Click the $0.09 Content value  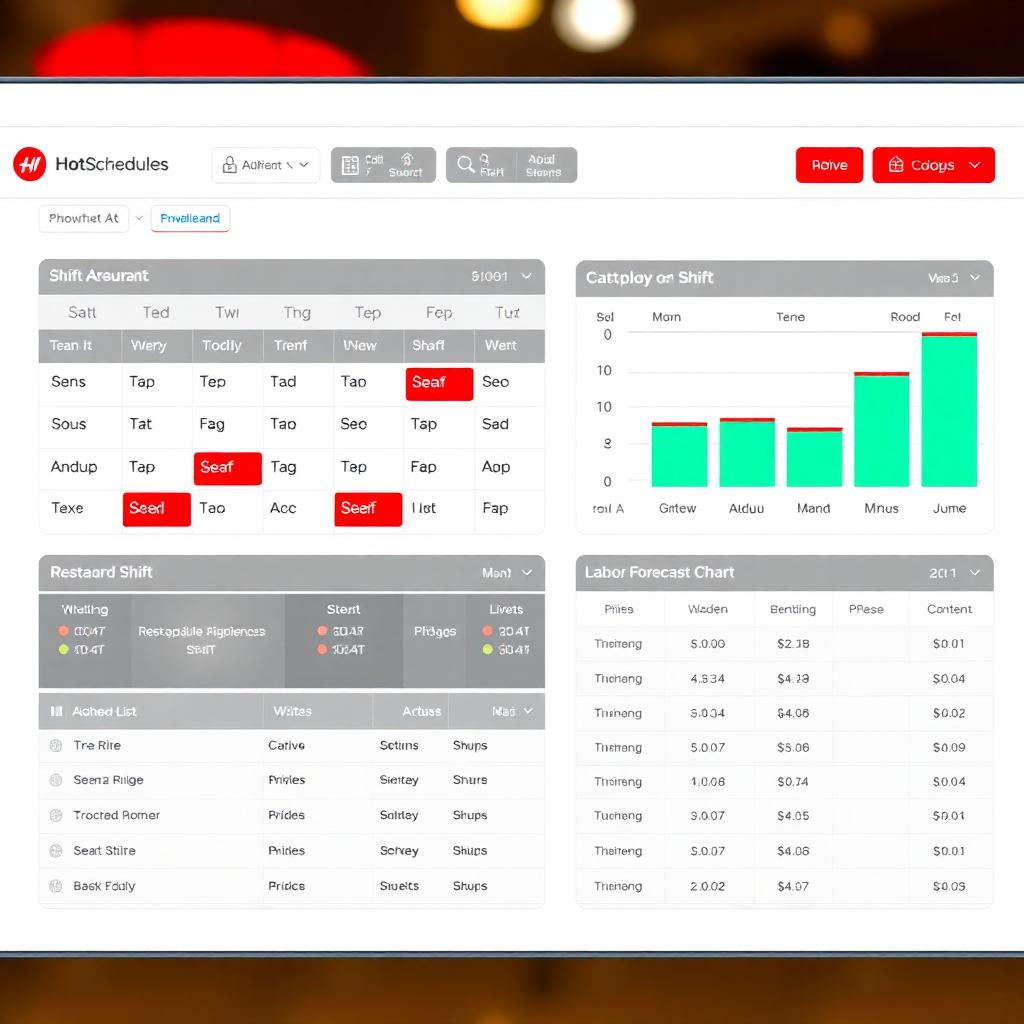(x=949, y=747)
